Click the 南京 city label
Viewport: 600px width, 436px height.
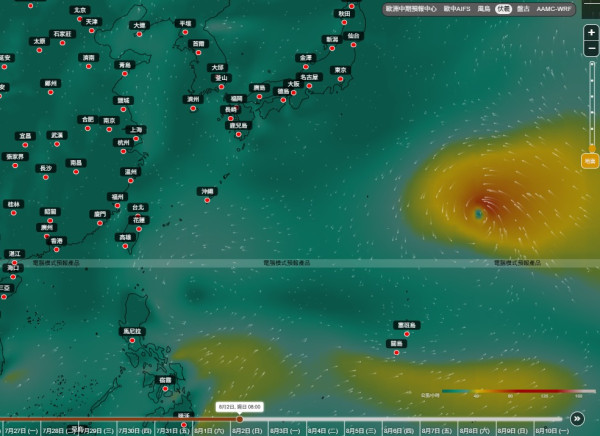109,121
